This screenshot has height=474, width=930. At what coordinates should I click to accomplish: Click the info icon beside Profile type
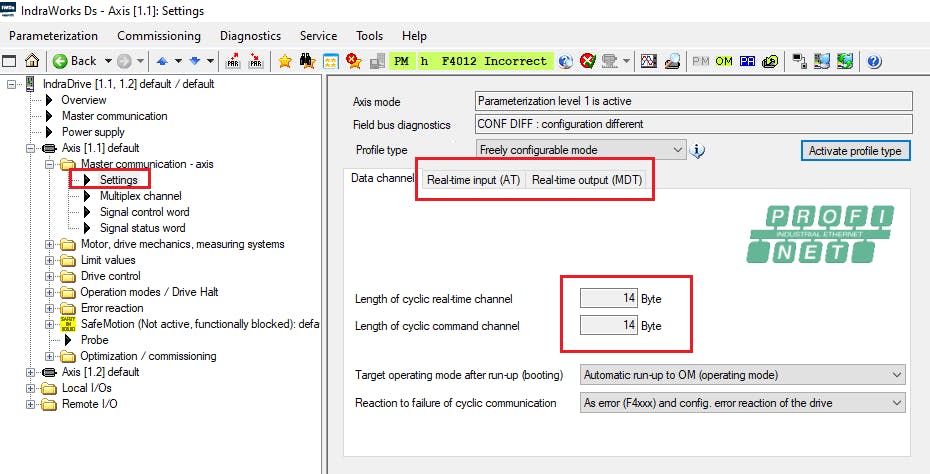click(698, 151)
